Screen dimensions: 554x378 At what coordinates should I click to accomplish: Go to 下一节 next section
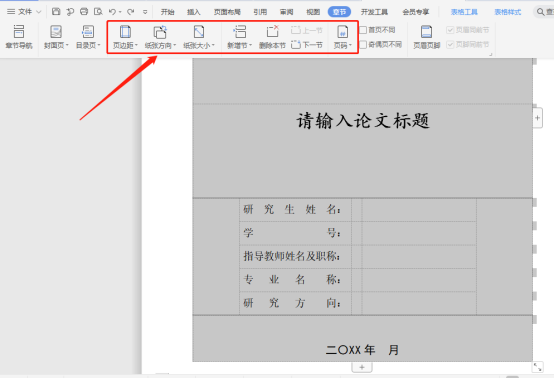click(x=307, y=45)
